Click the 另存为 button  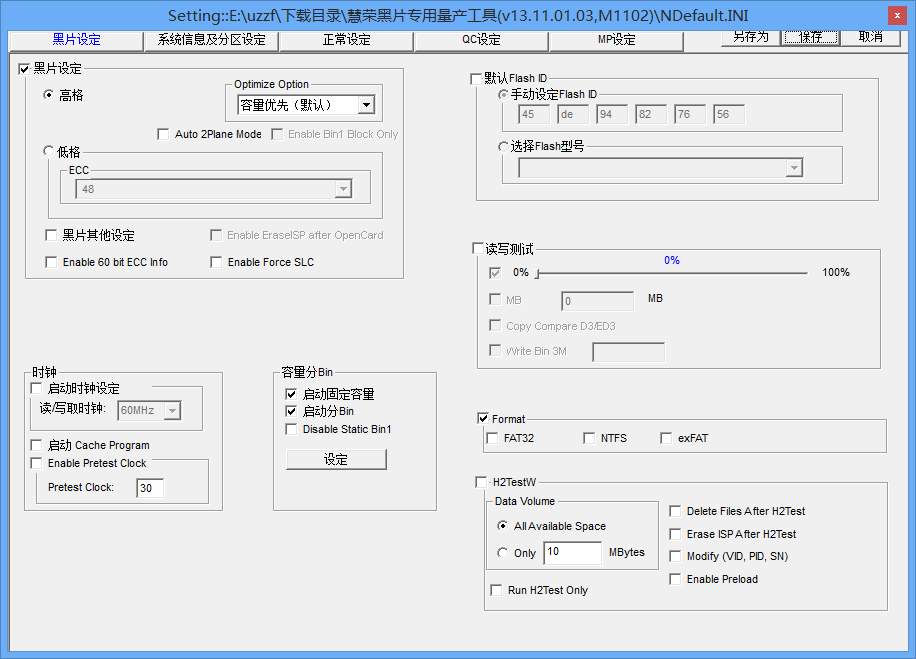pyautogui.click(x=751, y=37)
